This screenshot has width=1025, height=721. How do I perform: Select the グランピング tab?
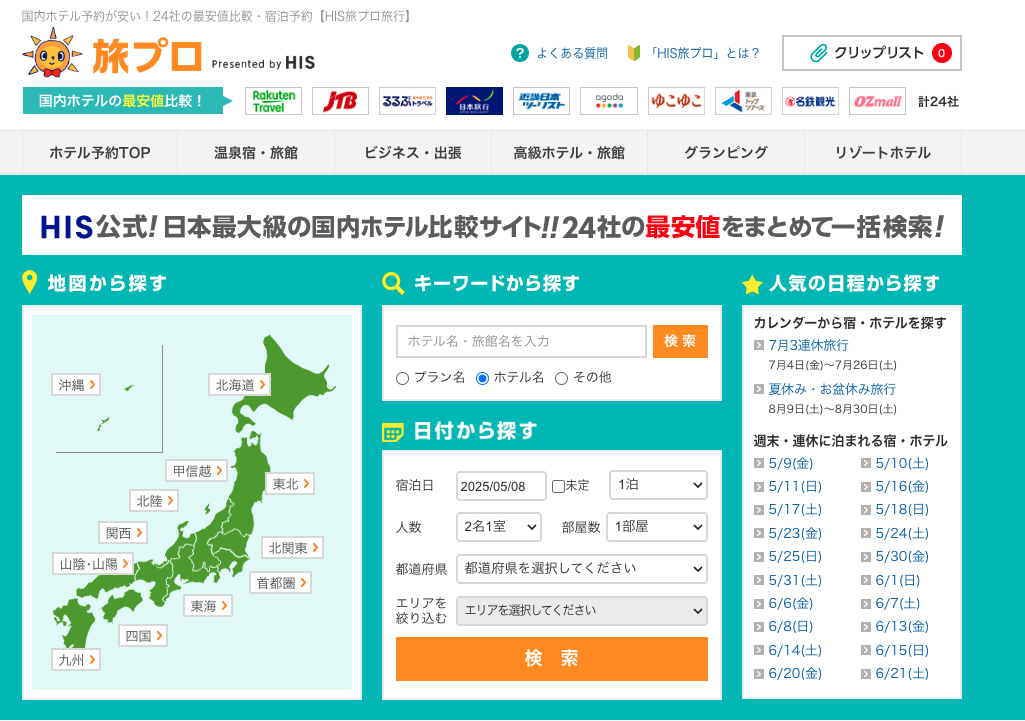click(x=726, y=152)
